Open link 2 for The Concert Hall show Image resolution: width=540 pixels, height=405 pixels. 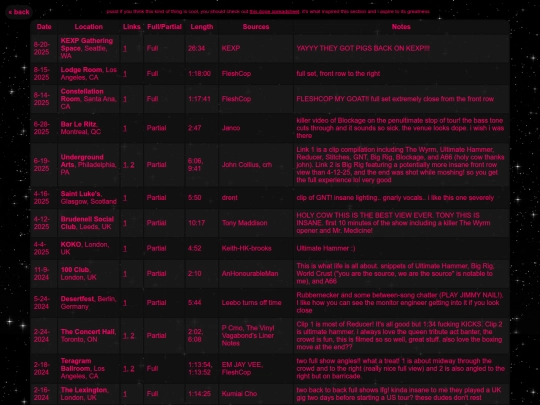tap(132, 336)
